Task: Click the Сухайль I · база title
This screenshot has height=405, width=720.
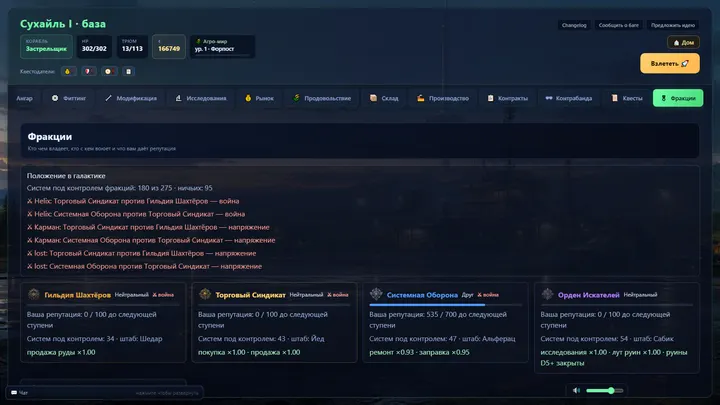Action: 63,24
